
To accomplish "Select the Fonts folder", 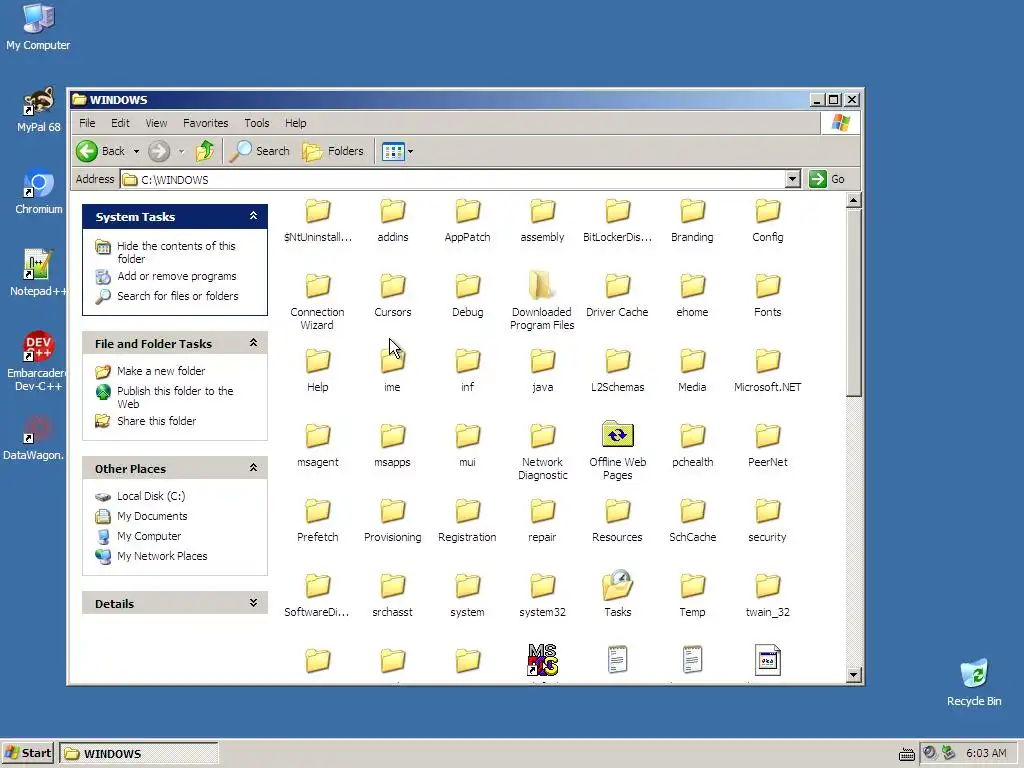I will click(767, 295).
